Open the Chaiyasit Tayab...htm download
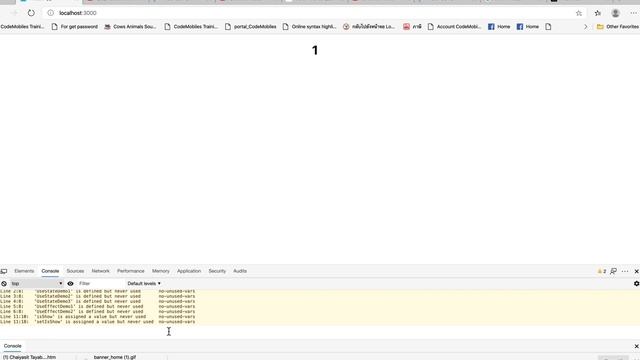Image resolution: width=640 pixels, height=360 pixels. click(29, 357)
